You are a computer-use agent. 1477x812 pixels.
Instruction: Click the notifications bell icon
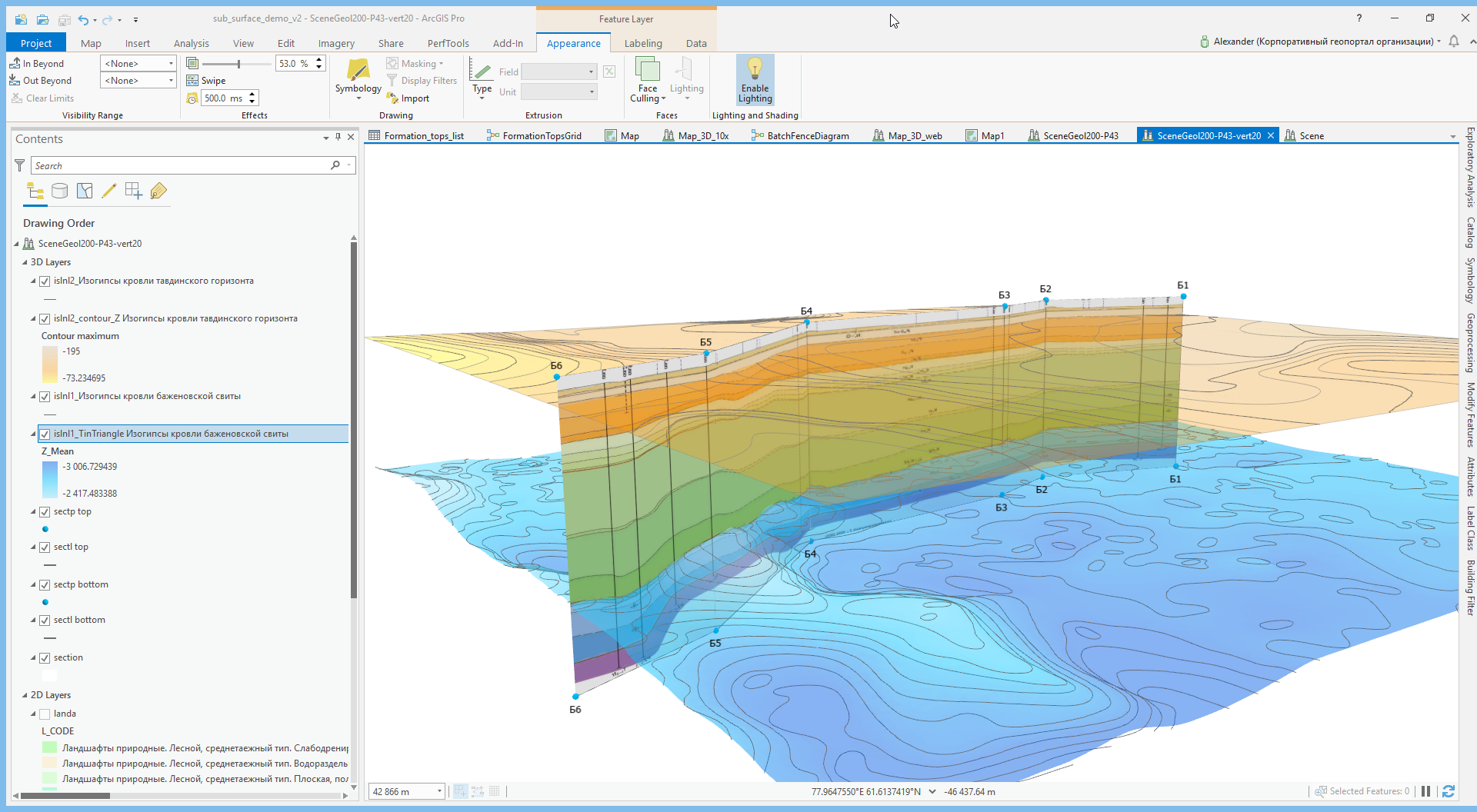tap(1454, 42)
